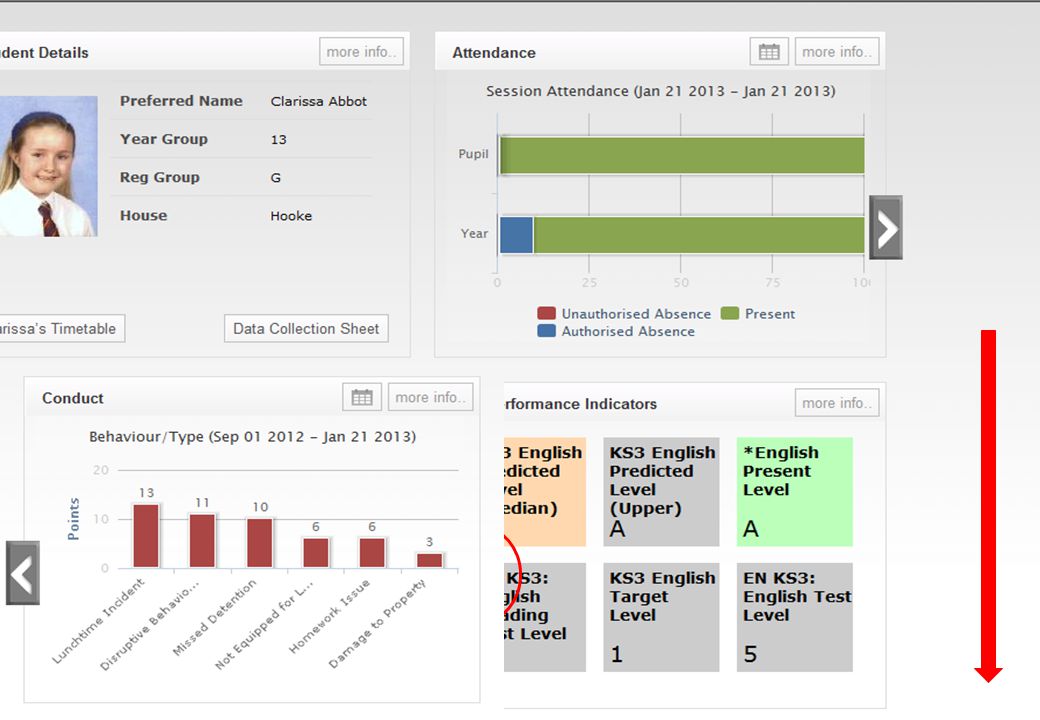Click the Performance Indicators panel heading

(x=580, y=404)
